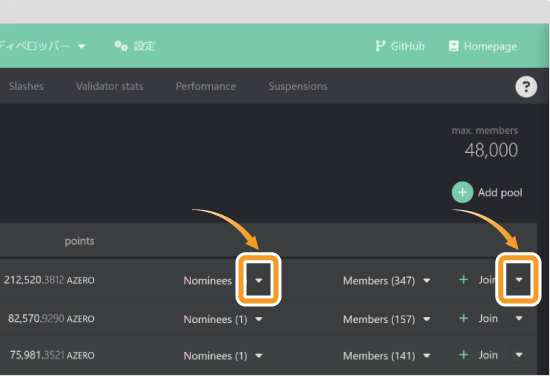The width and height of the screenshot is (550, 376).
Task: Click the plus icon in Members (141) row
Action: pos(463,355)
